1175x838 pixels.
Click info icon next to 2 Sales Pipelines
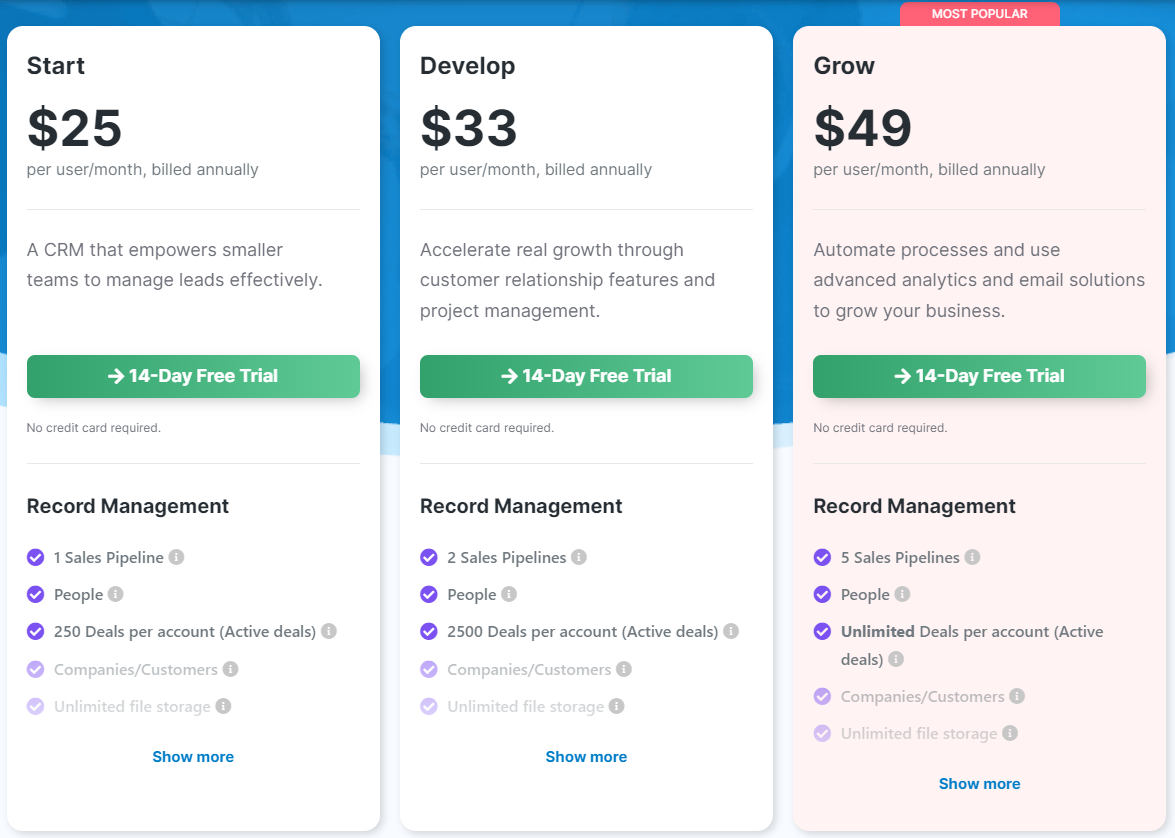(x=579, y=557)
